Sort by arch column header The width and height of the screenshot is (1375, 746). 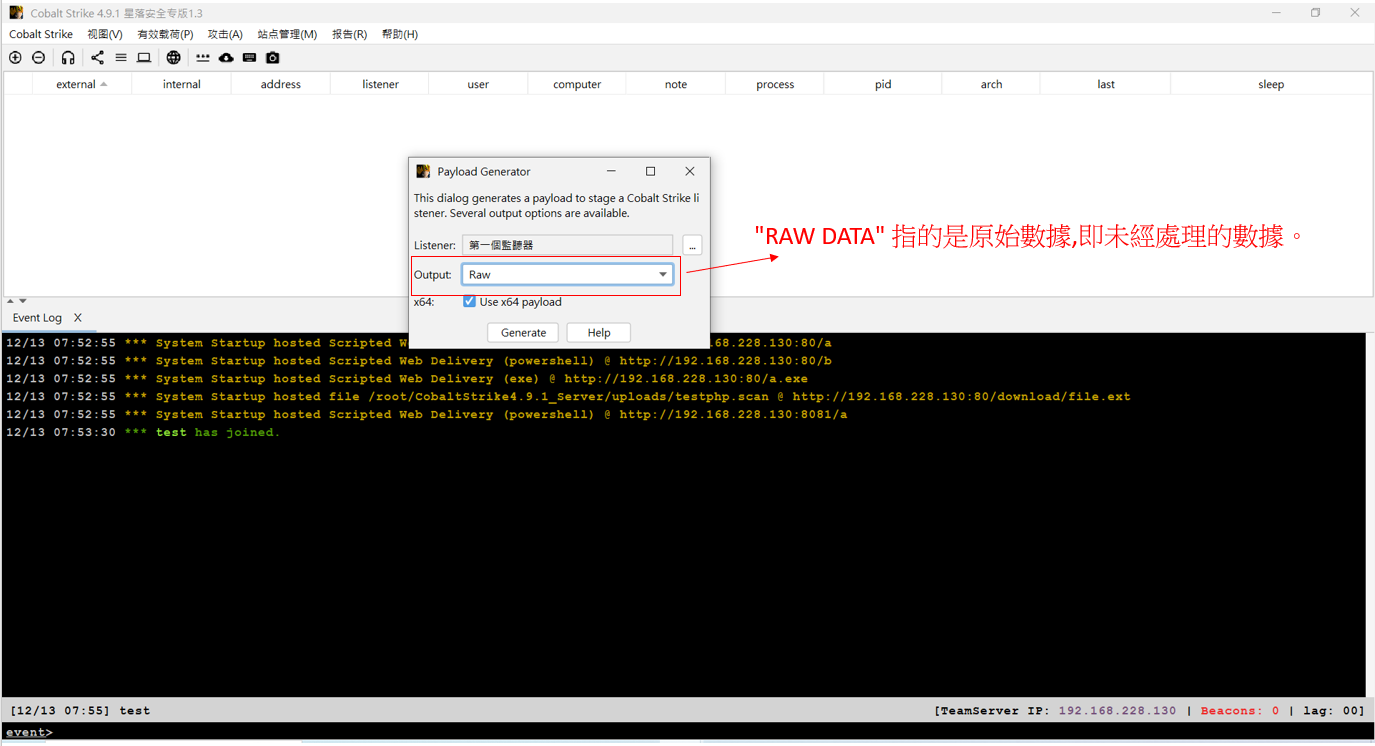(991, 84)
